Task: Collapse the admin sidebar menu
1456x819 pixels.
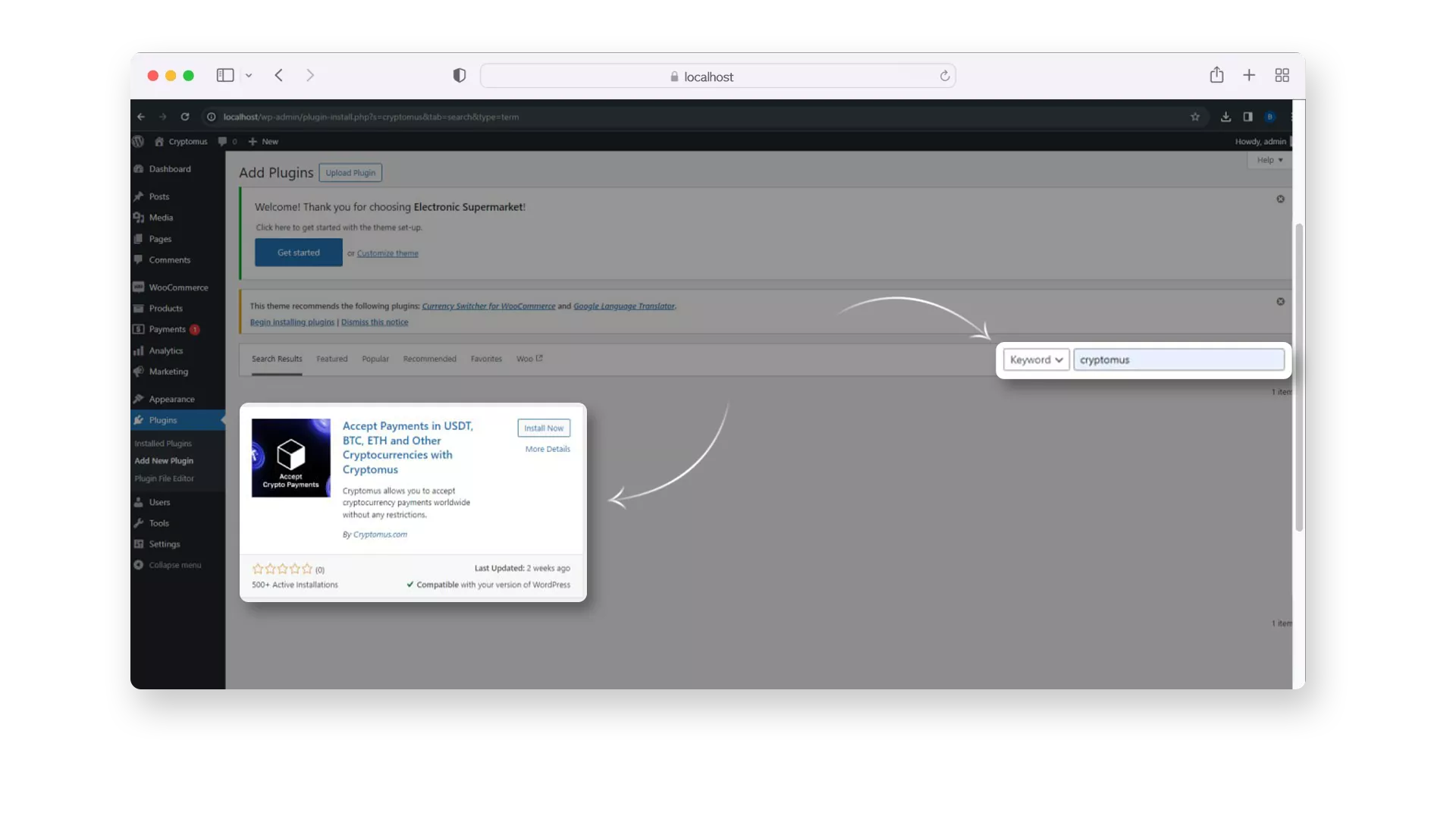Action: pyautogui.click(x=168, y=565)
